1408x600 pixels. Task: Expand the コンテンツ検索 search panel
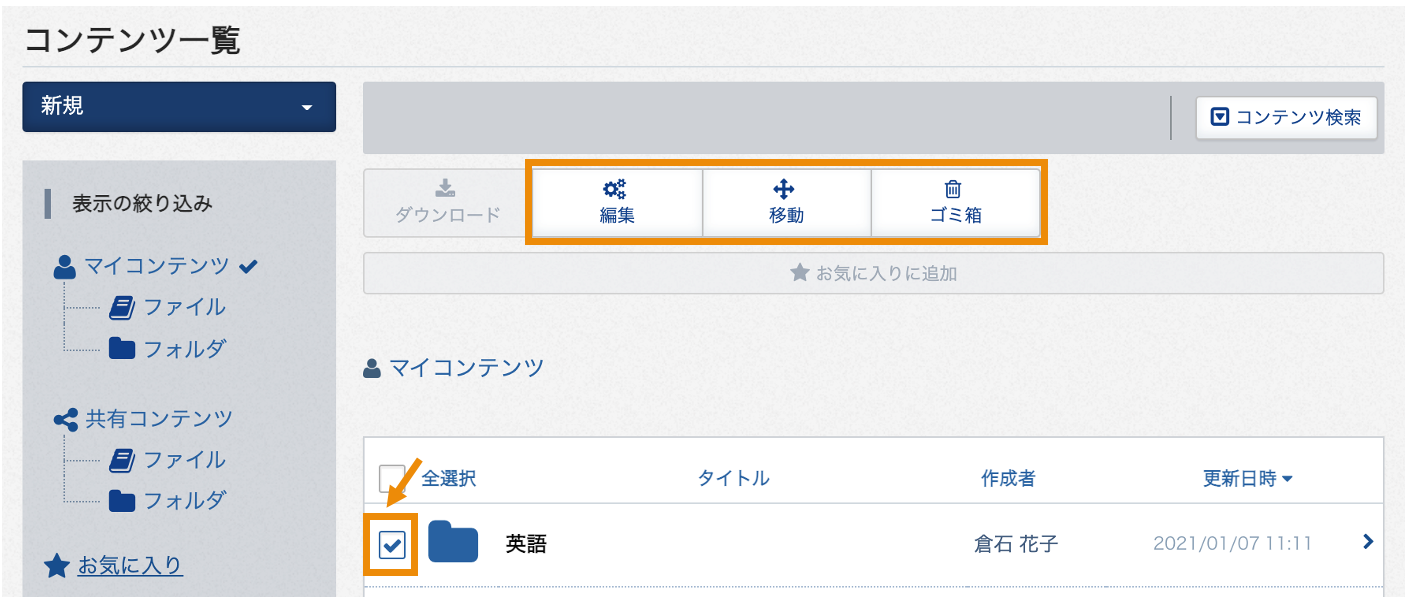1286,118
